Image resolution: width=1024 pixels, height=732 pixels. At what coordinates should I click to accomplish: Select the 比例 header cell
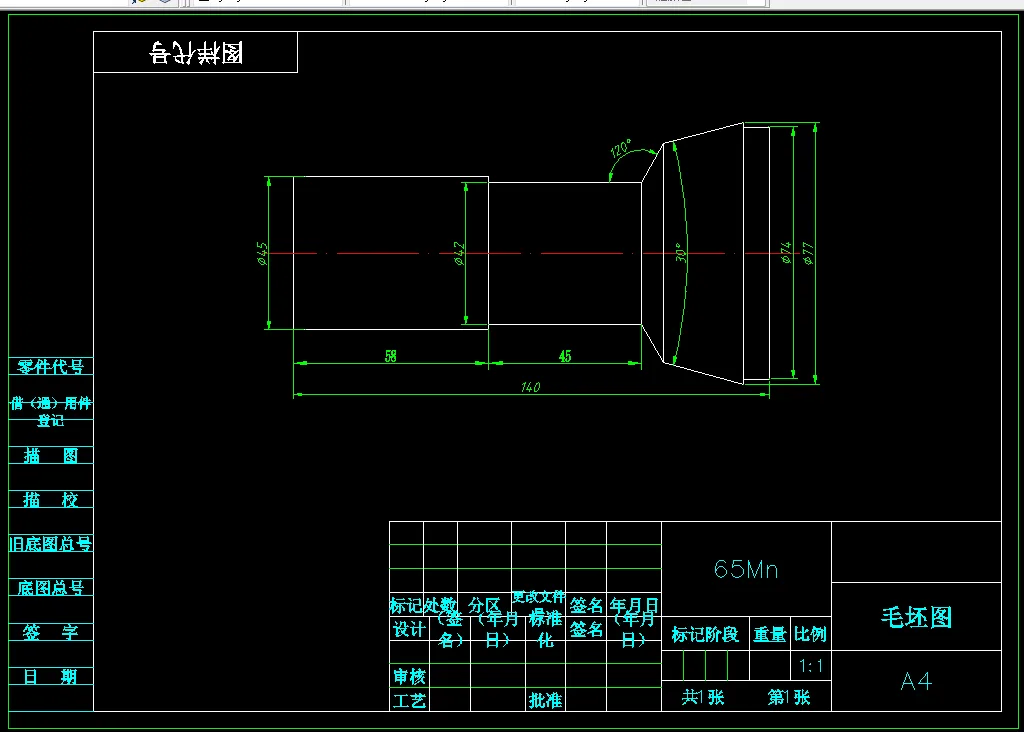pyautogui.click(x=810, y=634)
